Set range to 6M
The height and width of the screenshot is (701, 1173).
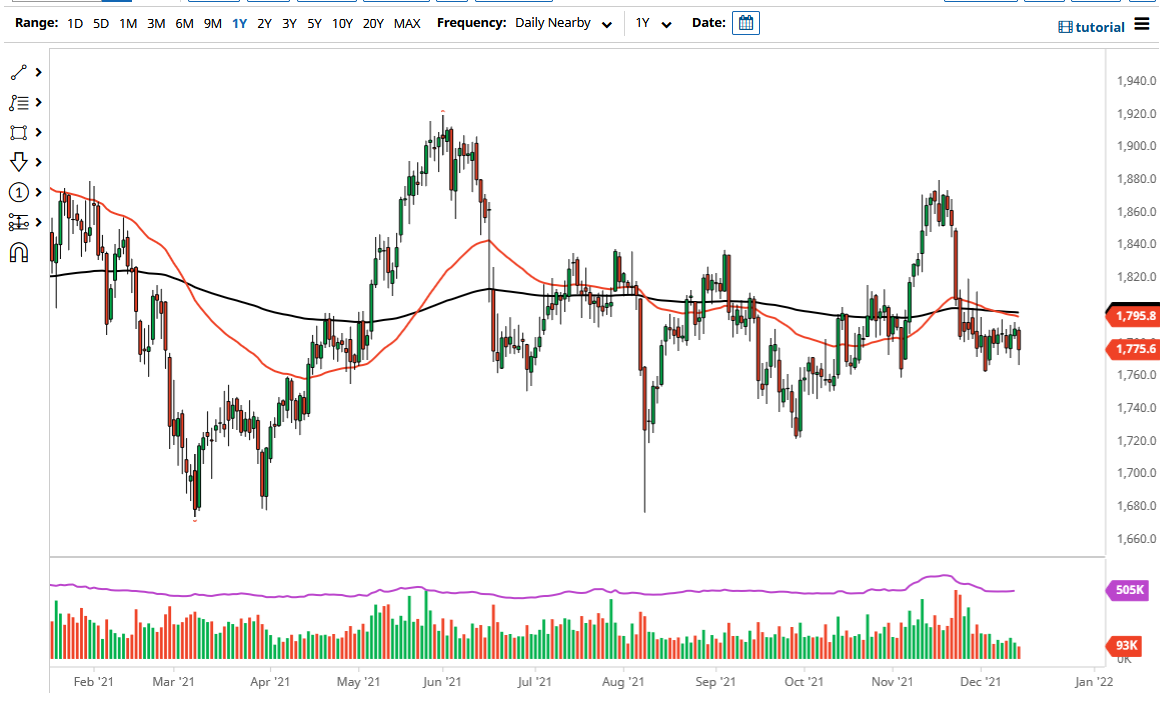click(184, 23)
